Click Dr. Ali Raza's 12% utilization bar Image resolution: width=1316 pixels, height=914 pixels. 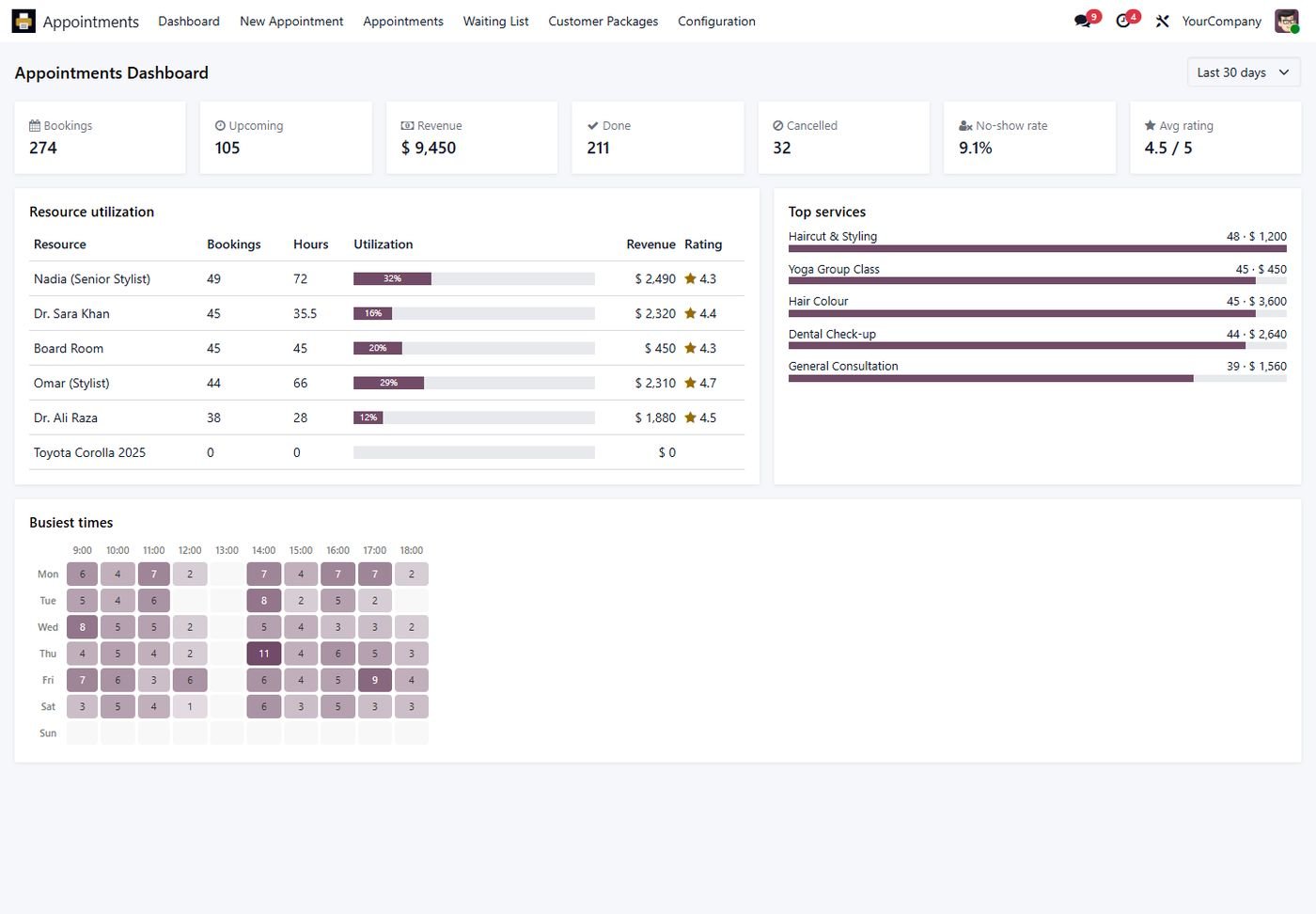click(x=368, y=418)
